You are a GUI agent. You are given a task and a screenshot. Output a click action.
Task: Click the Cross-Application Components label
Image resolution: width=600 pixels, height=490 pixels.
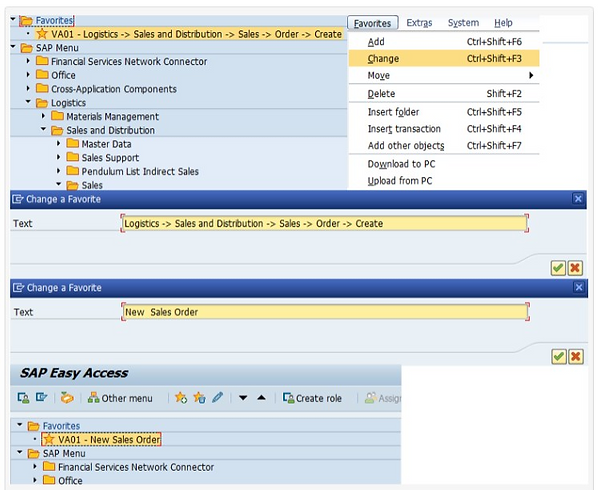pos(114,89)
